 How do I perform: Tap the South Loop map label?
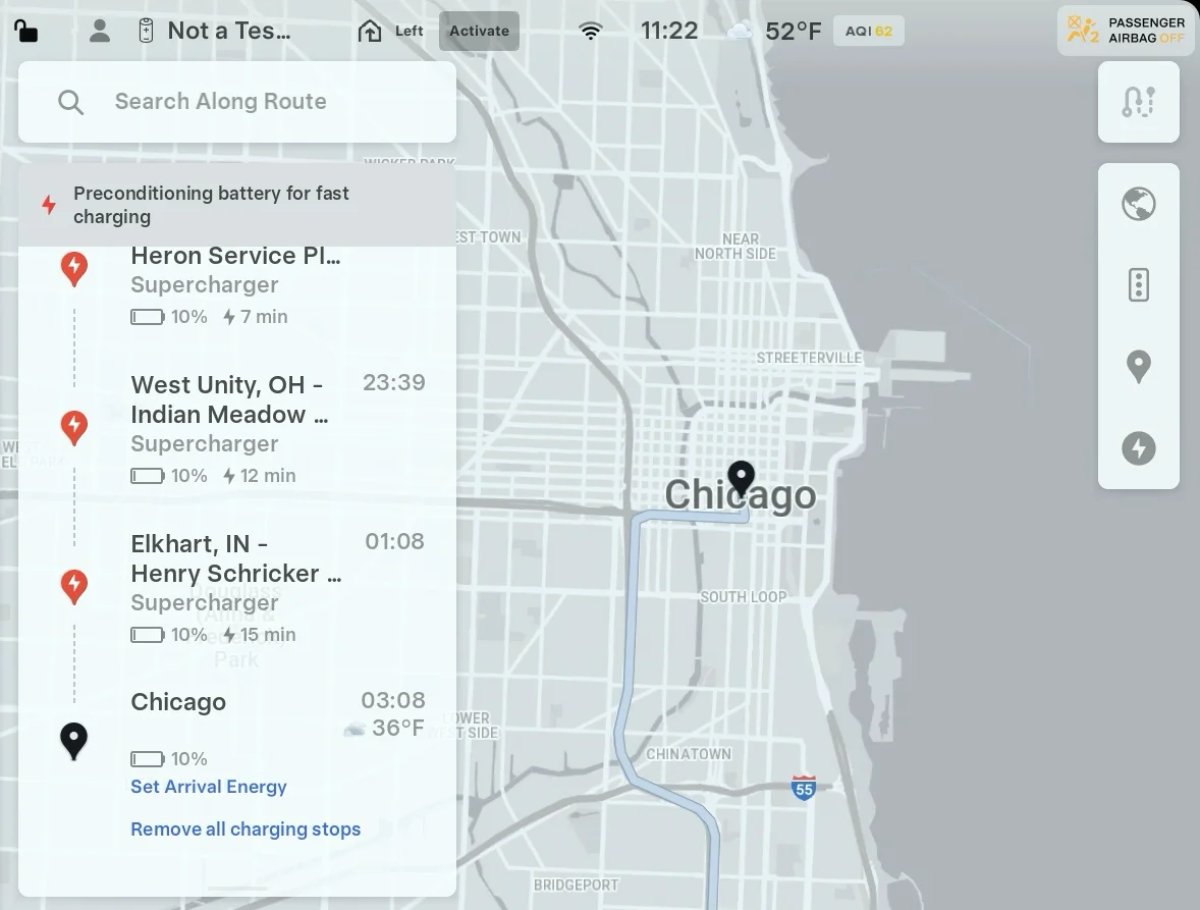[743, 597]
